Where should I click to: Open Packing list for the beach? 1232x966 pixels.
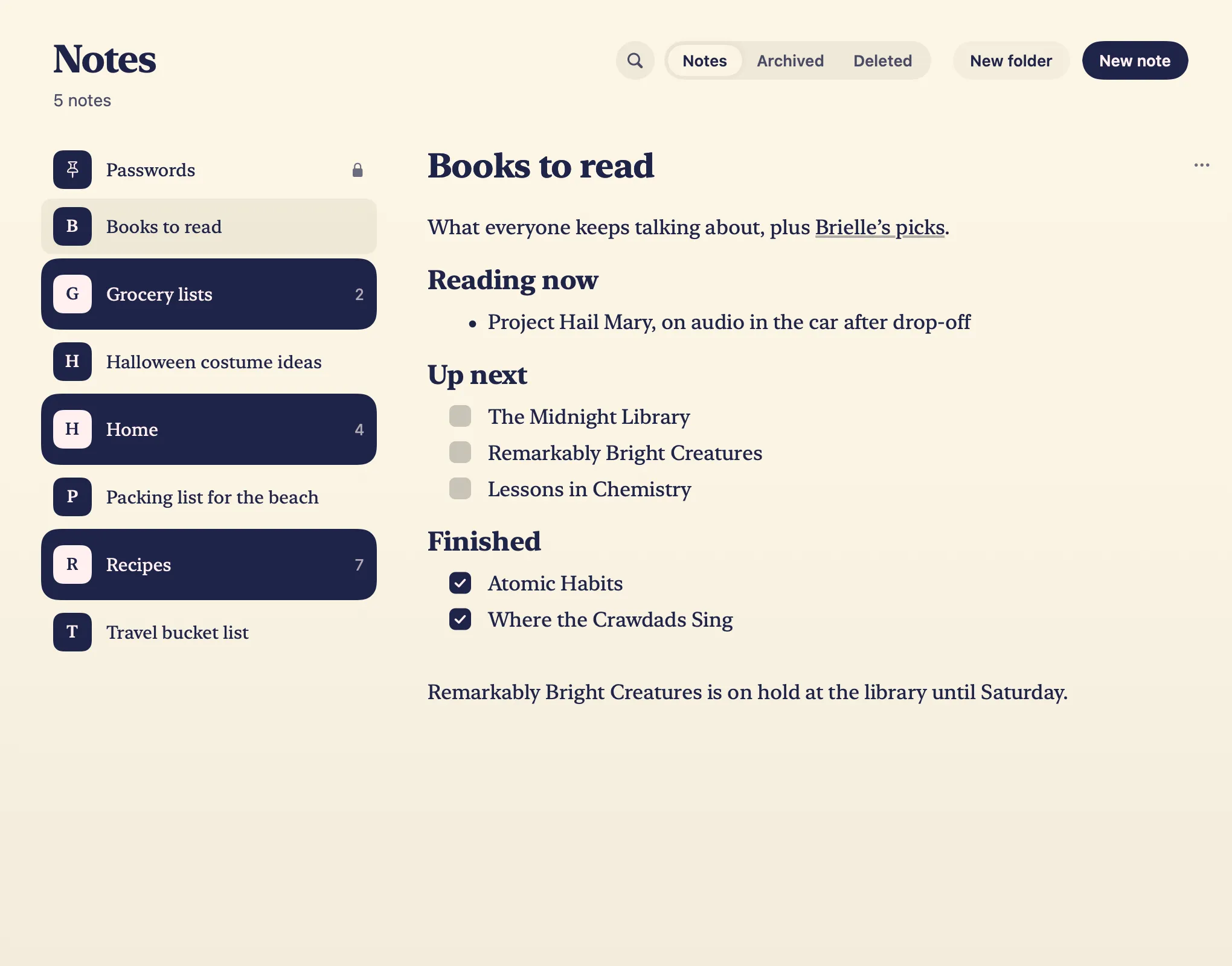(x=209, y=497)
